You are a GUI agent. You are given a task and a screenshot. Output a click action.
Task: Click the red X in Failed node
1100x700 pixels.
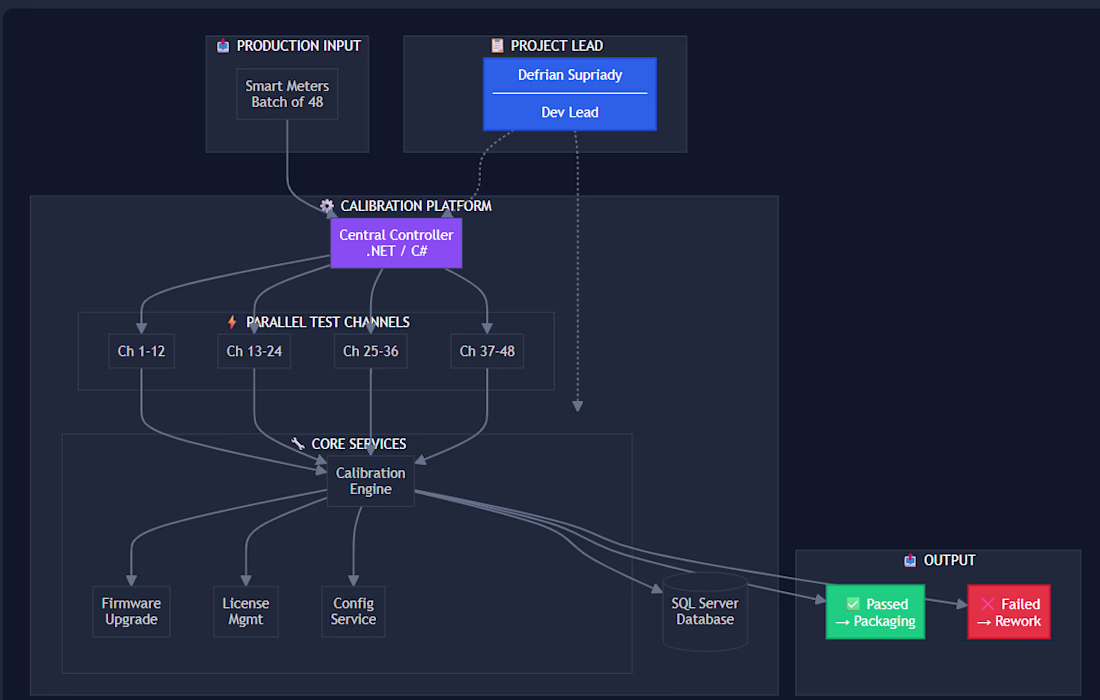(x=988, y=604)
